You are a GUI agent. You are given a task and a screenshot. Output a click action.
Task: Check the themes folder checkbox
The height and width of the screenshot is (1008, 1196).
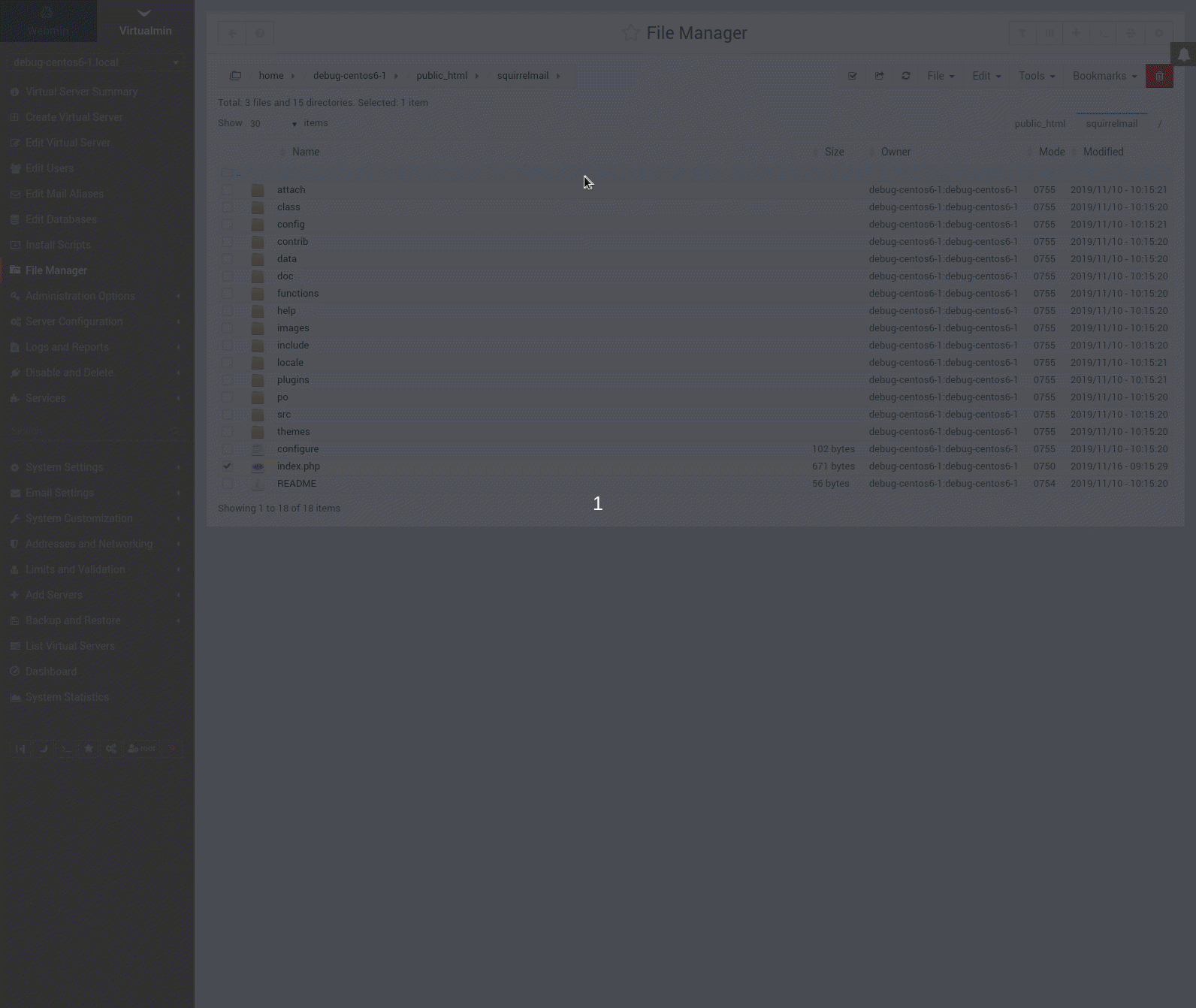pyautogui.click(x=227, y=432)
